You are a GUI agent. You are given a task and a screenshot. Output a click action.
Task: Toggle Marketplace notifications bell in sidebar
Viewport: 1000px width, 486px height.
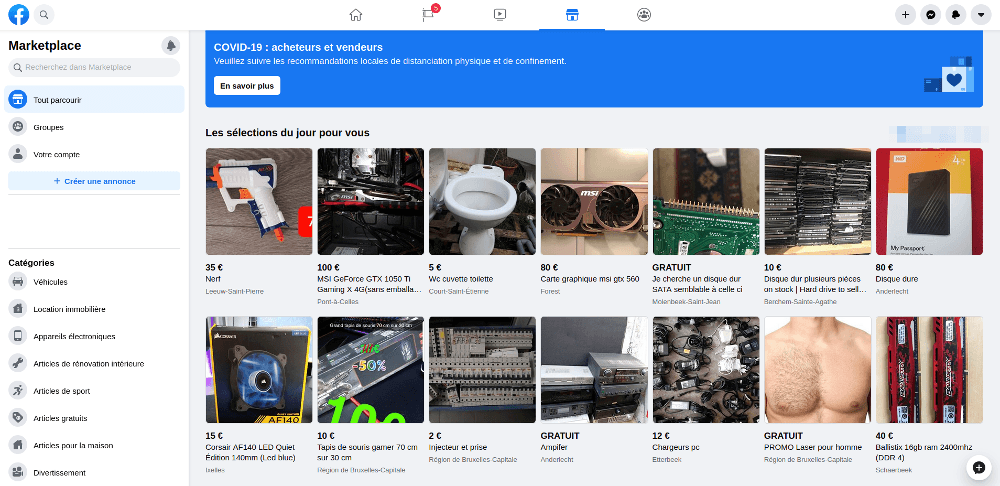pyautogui.click(x=170, y=46)
